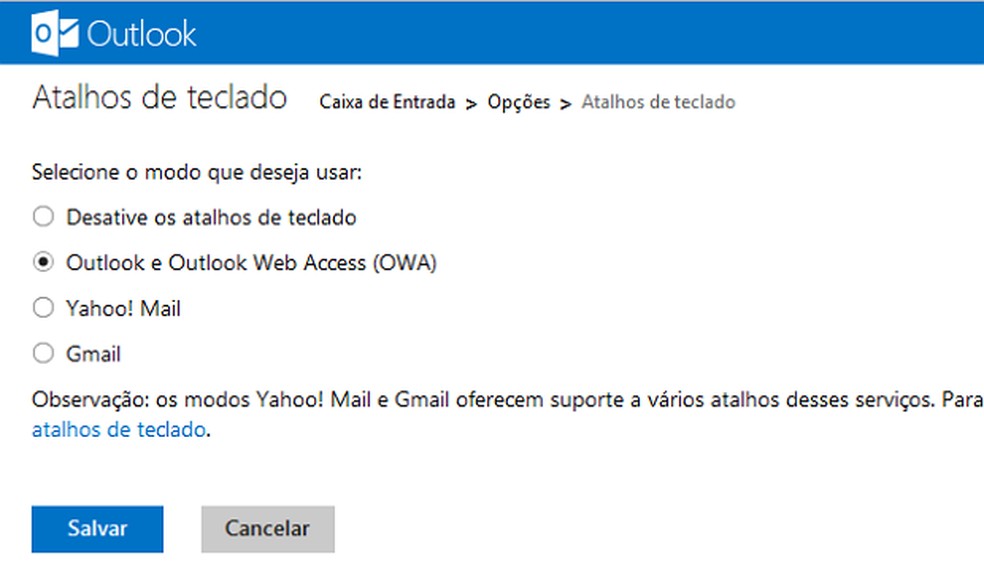
Task: Navigate to "Opções" via the breadcrumb trail
Action: pyautogui.click(x=518, y=101)
